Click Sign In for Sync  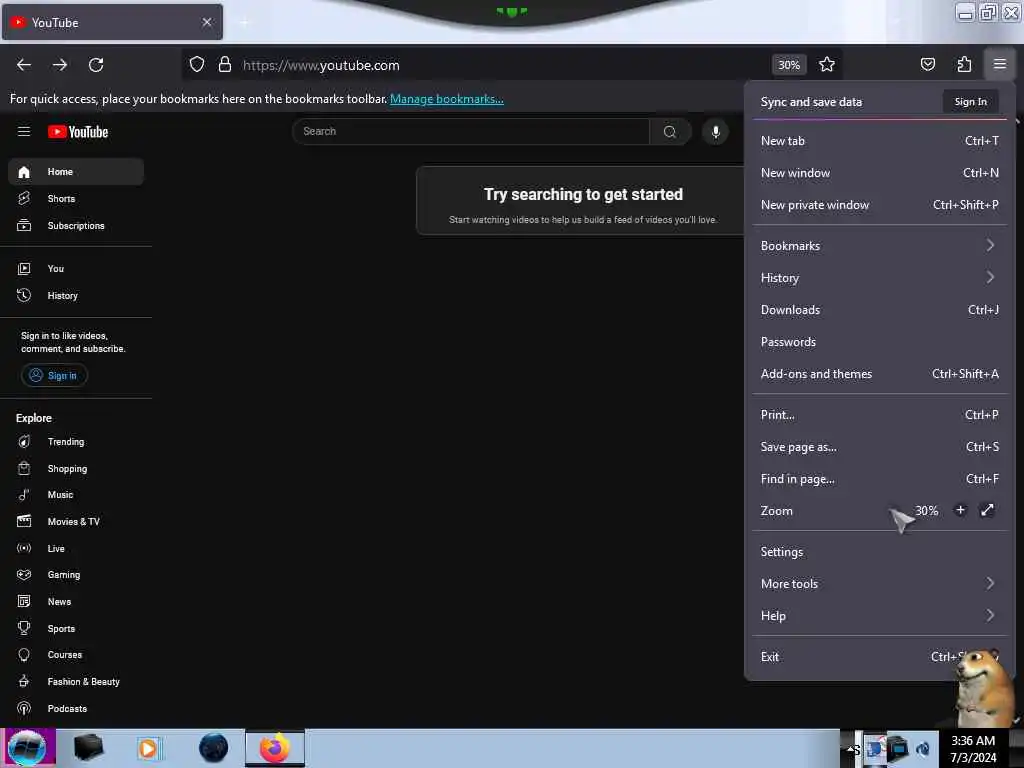[x=970, y=102]
